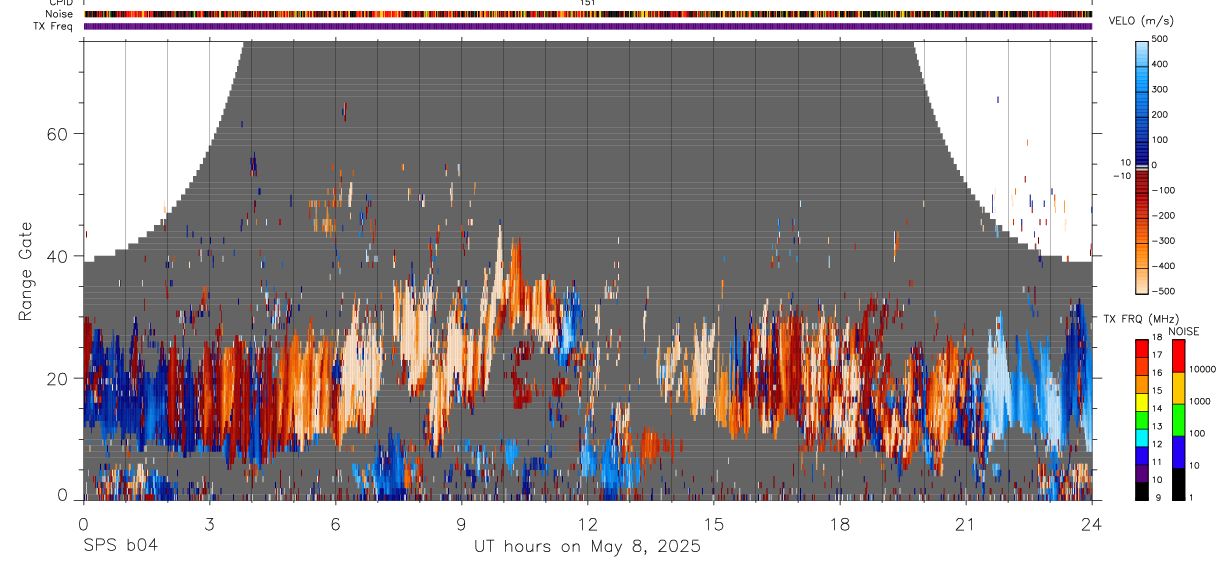This screenshot has width=1228, height=567.
Task: Click the 'CPID' label above the plot
Action: point(62,3)
